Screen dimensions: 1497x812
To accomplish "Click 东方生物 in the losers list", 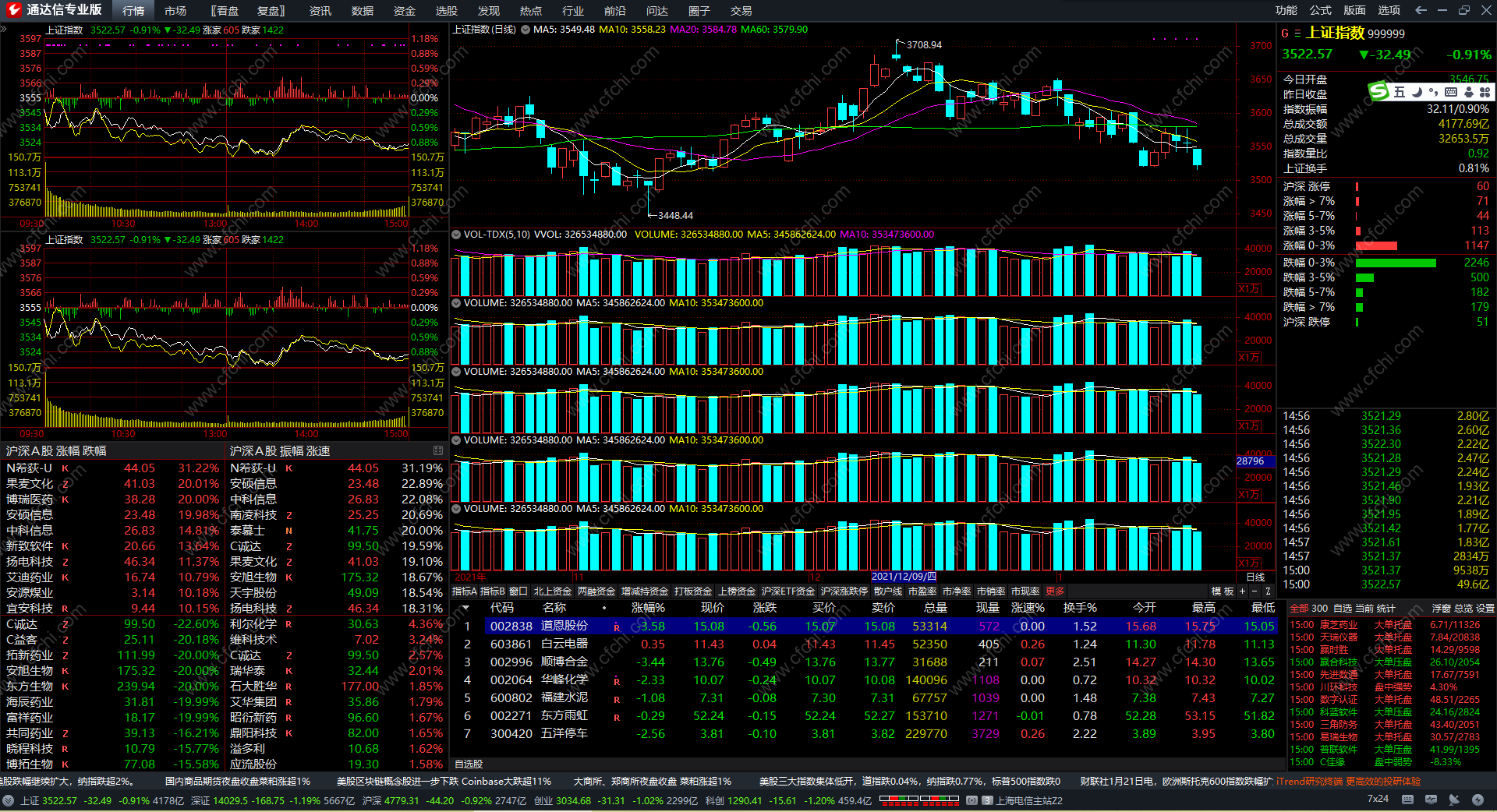I will coord(30,687).
